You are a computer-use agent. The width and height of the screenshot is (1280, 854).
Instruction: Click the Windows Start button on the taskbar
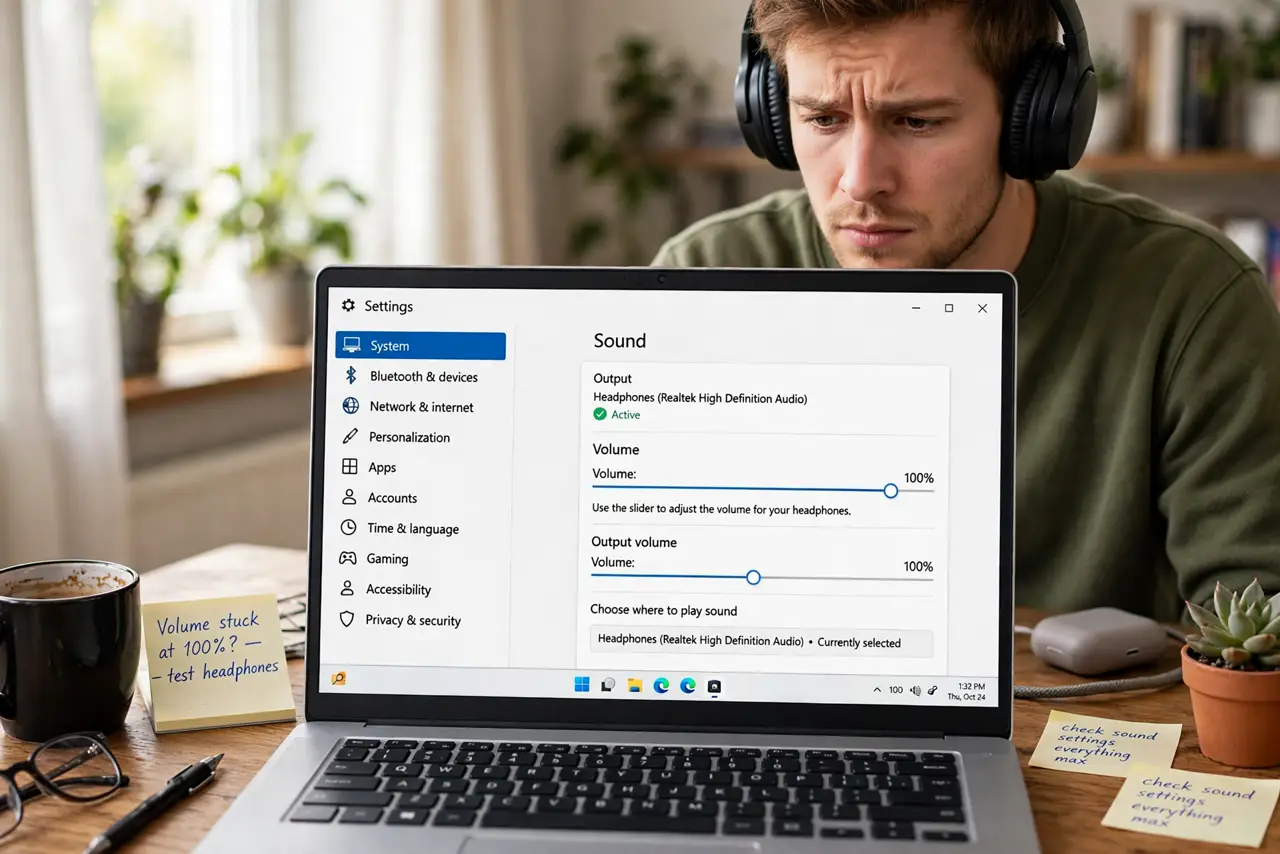click(x=582, y=685)
